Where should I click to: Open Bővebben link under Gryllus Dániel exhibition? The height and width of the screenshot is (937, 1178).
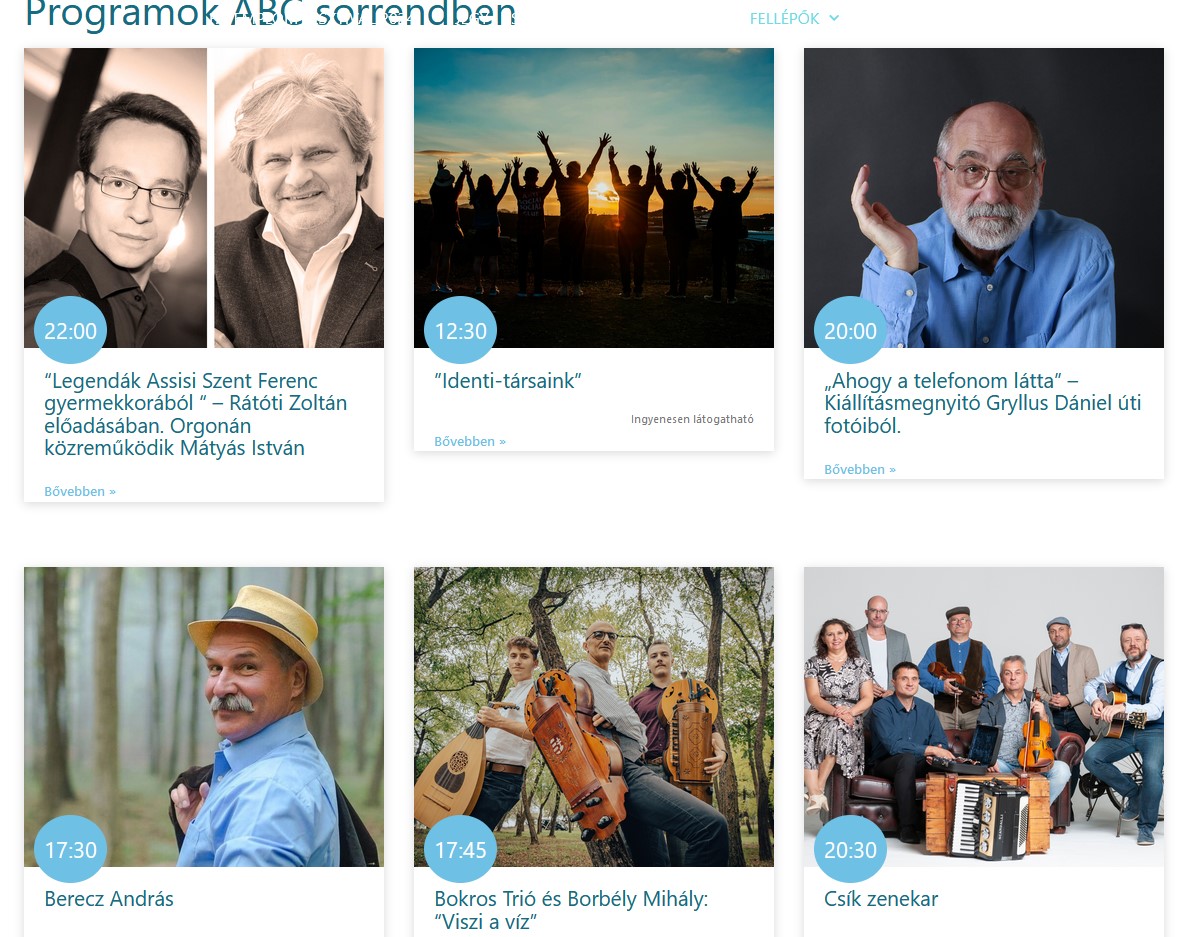860,469
